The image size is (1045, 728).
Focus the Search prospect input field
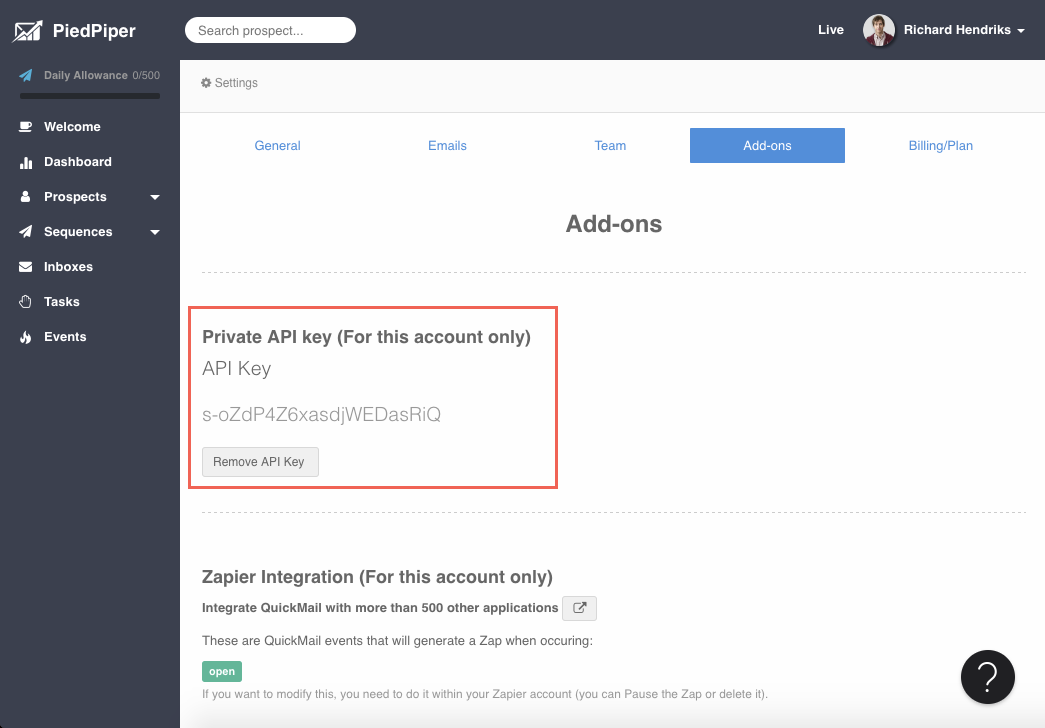point(270,30)
